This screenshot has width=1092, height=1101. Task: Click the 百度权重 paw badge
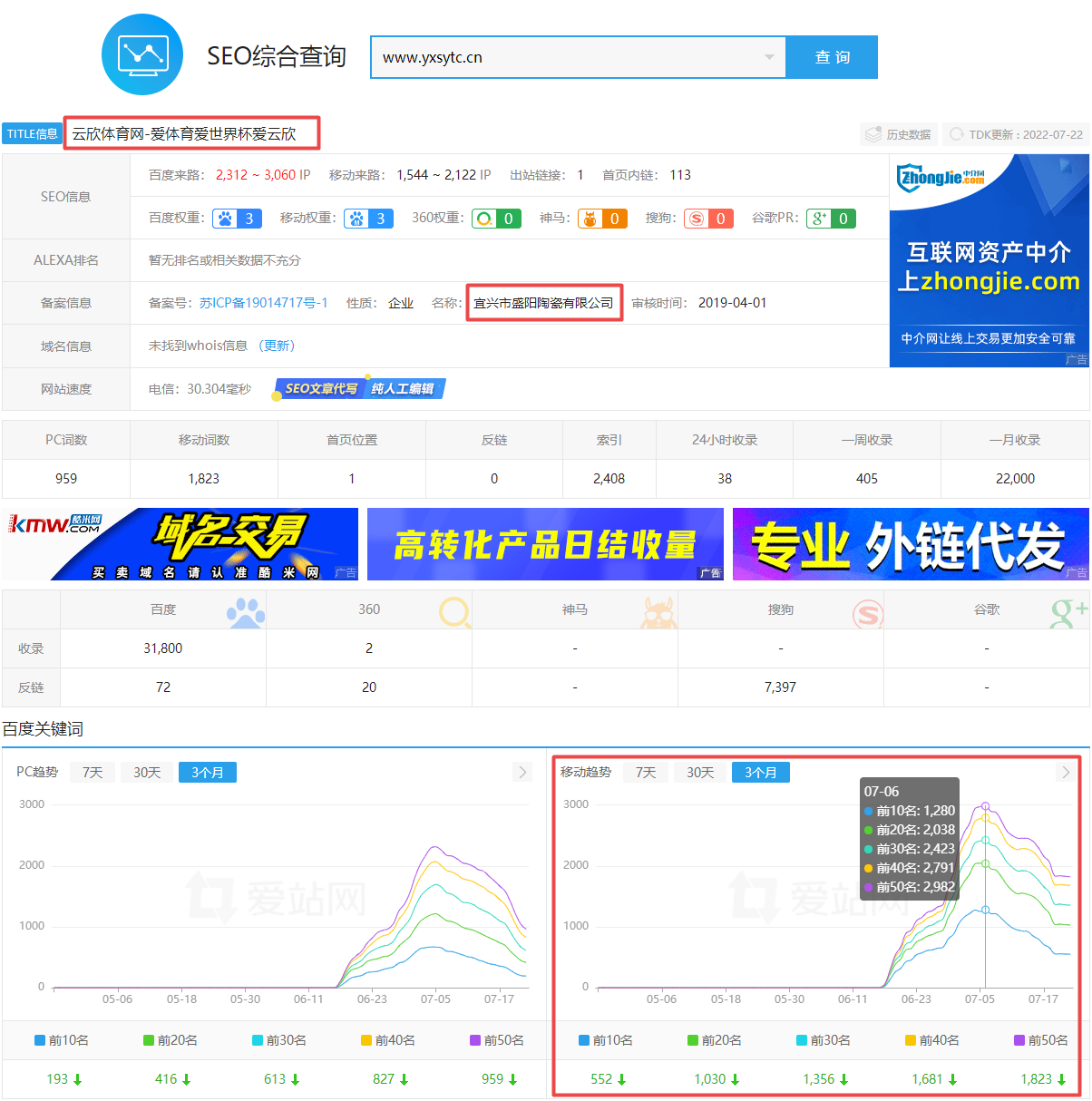(238, 219)
